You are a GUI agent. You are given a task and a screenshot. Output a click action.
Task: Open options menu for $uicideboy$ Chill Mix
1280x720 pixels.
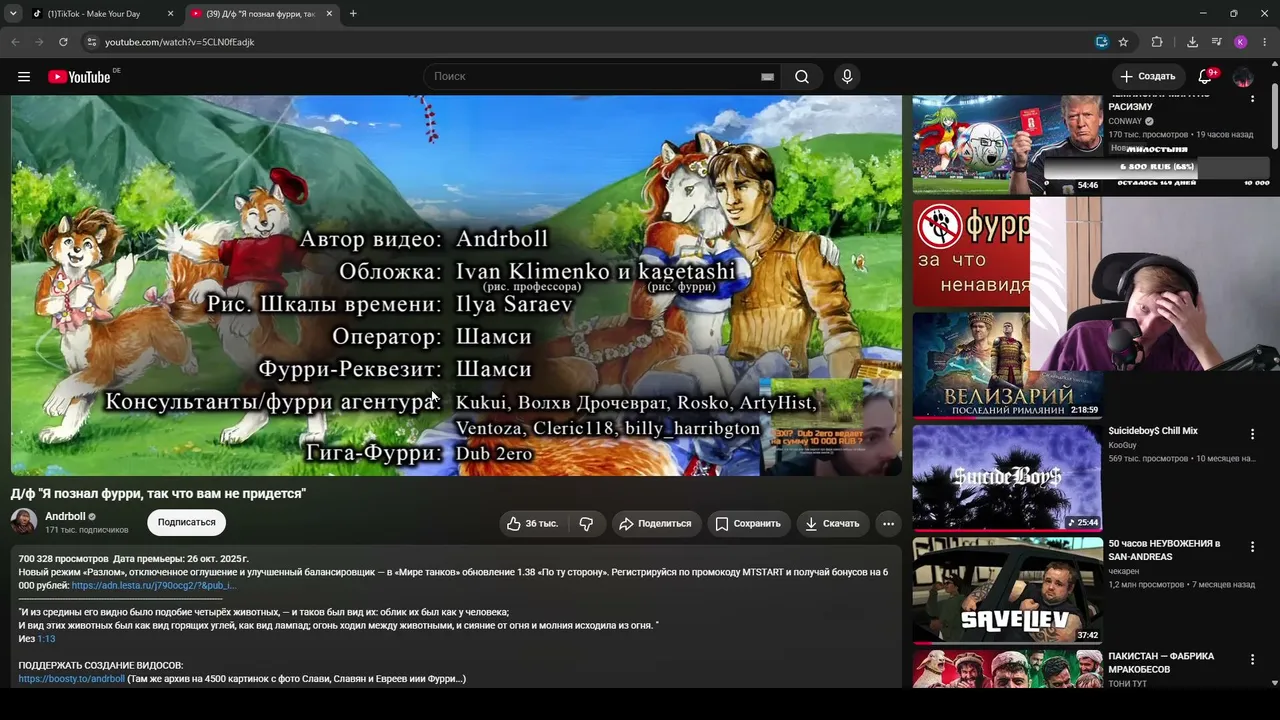point(1252,434)
